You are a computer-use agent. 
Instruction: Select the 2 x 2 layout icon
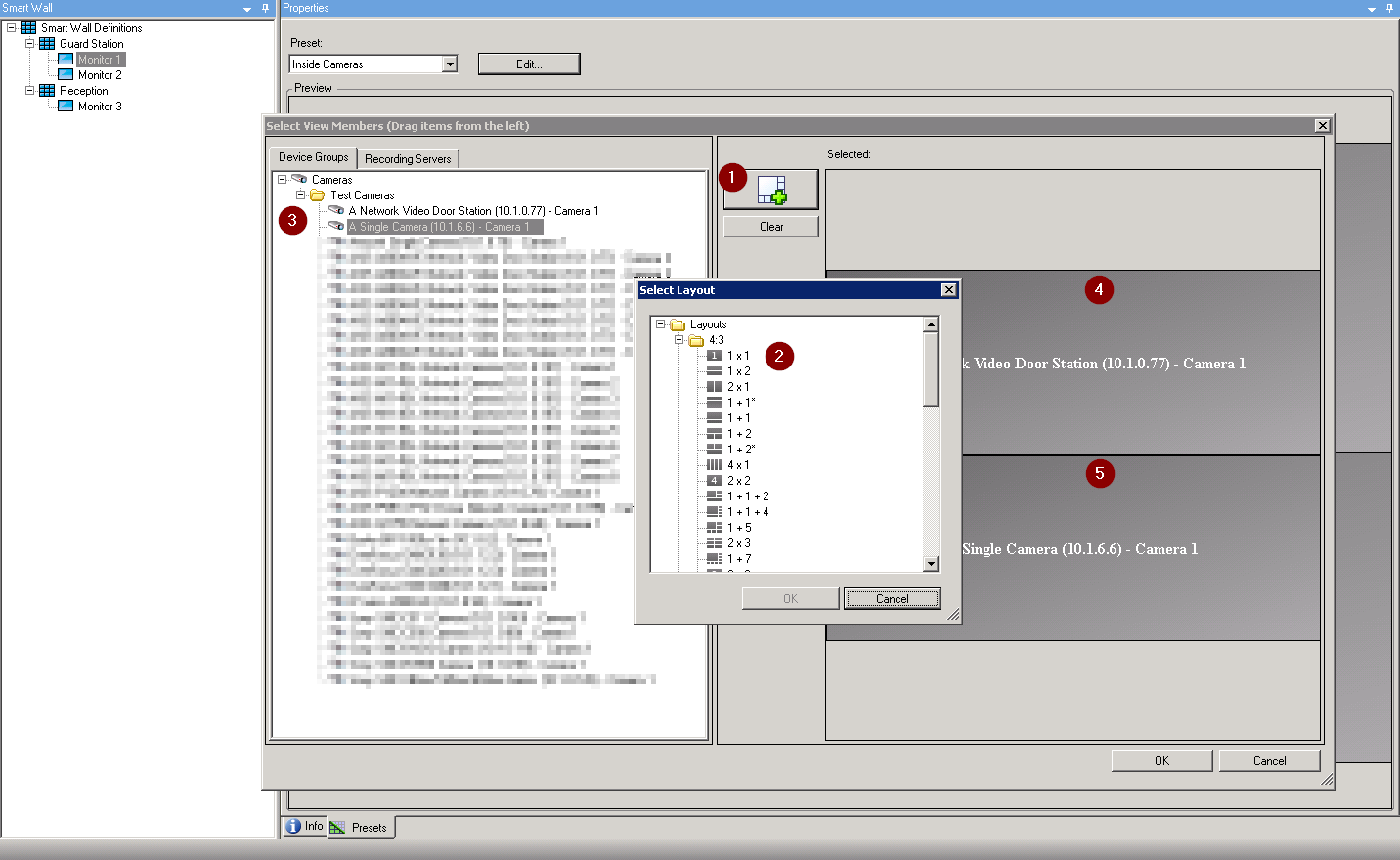click(714, 480)
